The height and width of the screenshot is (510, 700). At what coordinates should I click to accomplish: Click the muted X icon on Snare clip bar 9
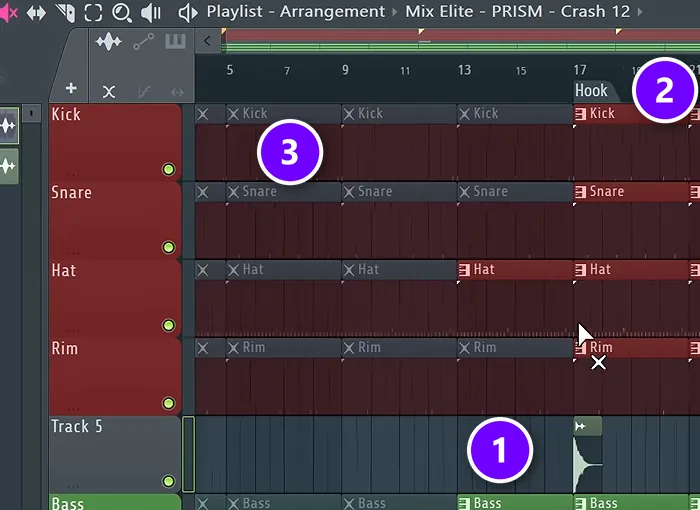point(349,192)
